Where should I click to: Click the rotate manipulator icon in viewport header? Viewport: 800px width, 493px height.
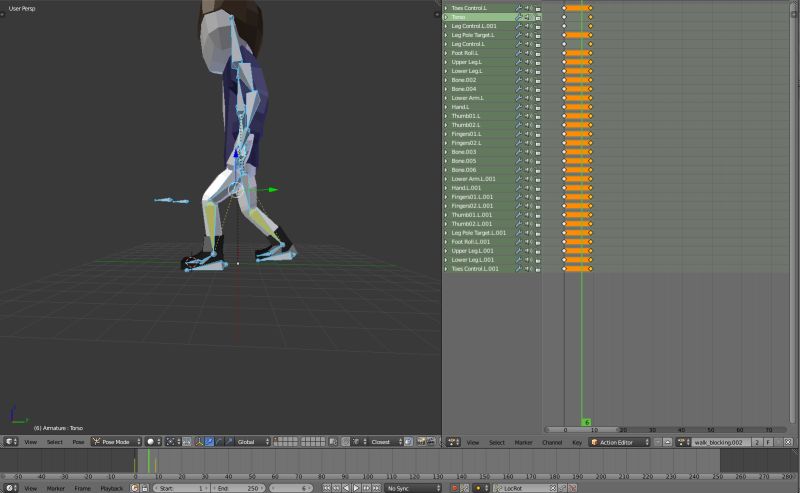click(x=218, y=442)
